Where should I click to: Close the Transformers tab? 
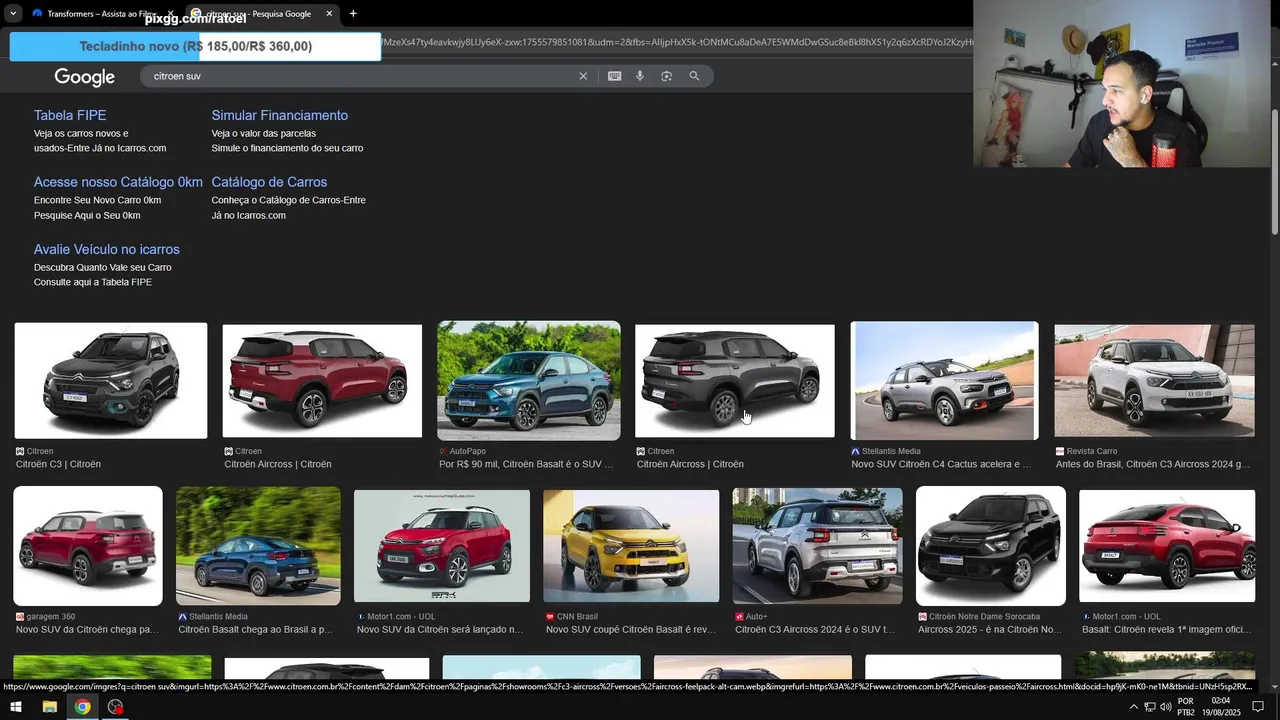pos(170,14)
